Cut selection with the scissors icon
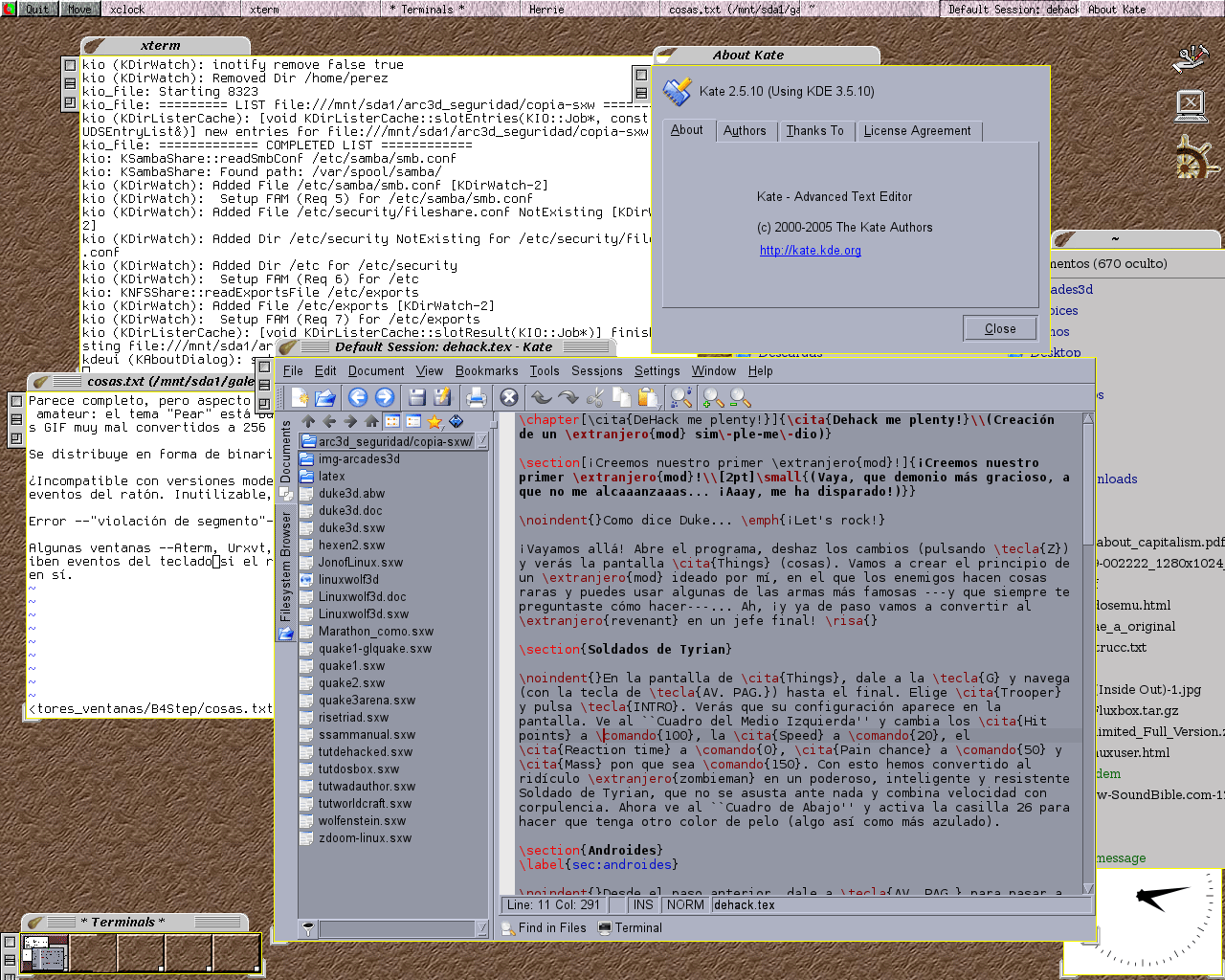The height and width of the screenshot is (980, 1225). (595, 397)
